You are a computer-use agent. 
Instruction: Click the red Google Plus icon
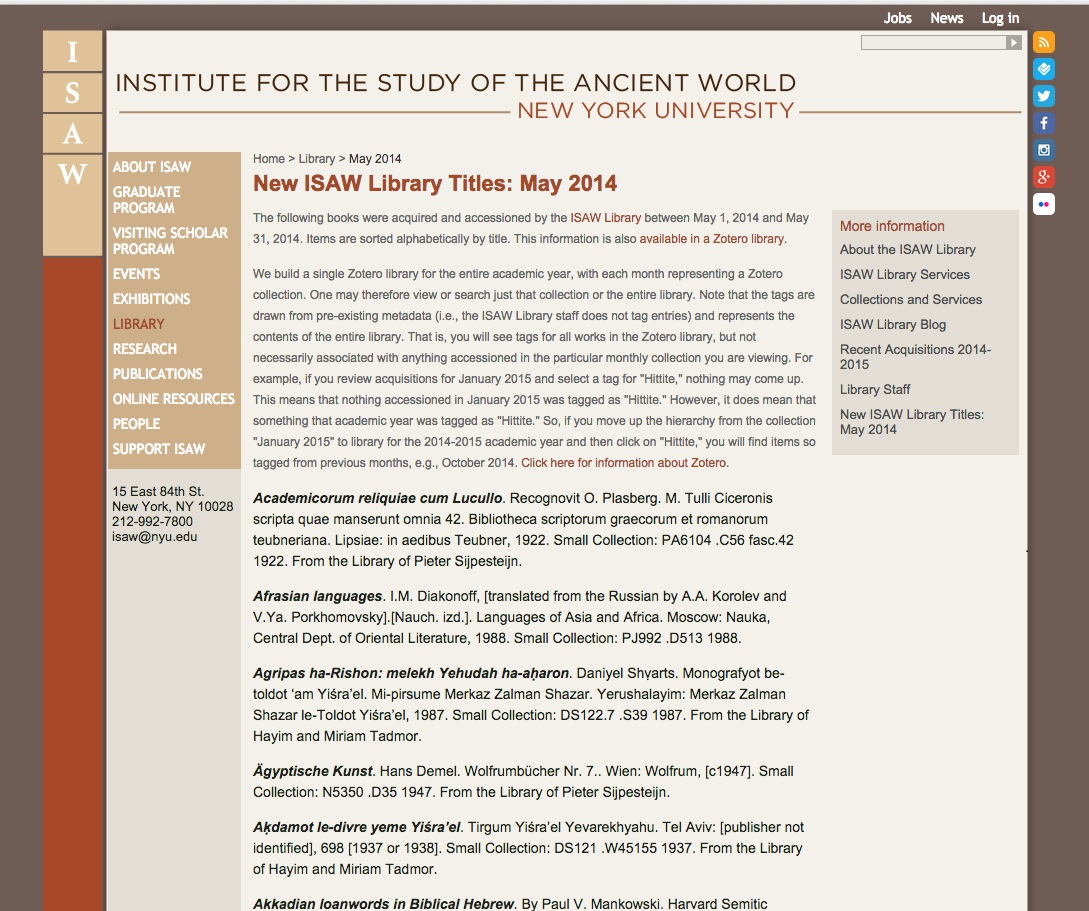click(1044, 177)
